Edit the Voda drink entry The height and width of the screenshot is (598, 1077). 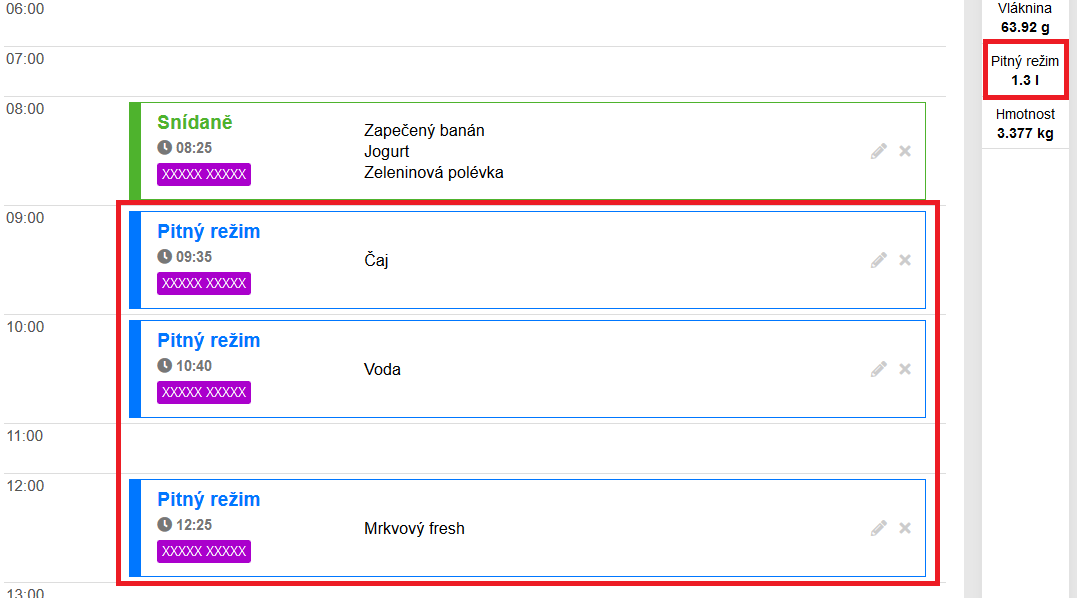point(878,369)
